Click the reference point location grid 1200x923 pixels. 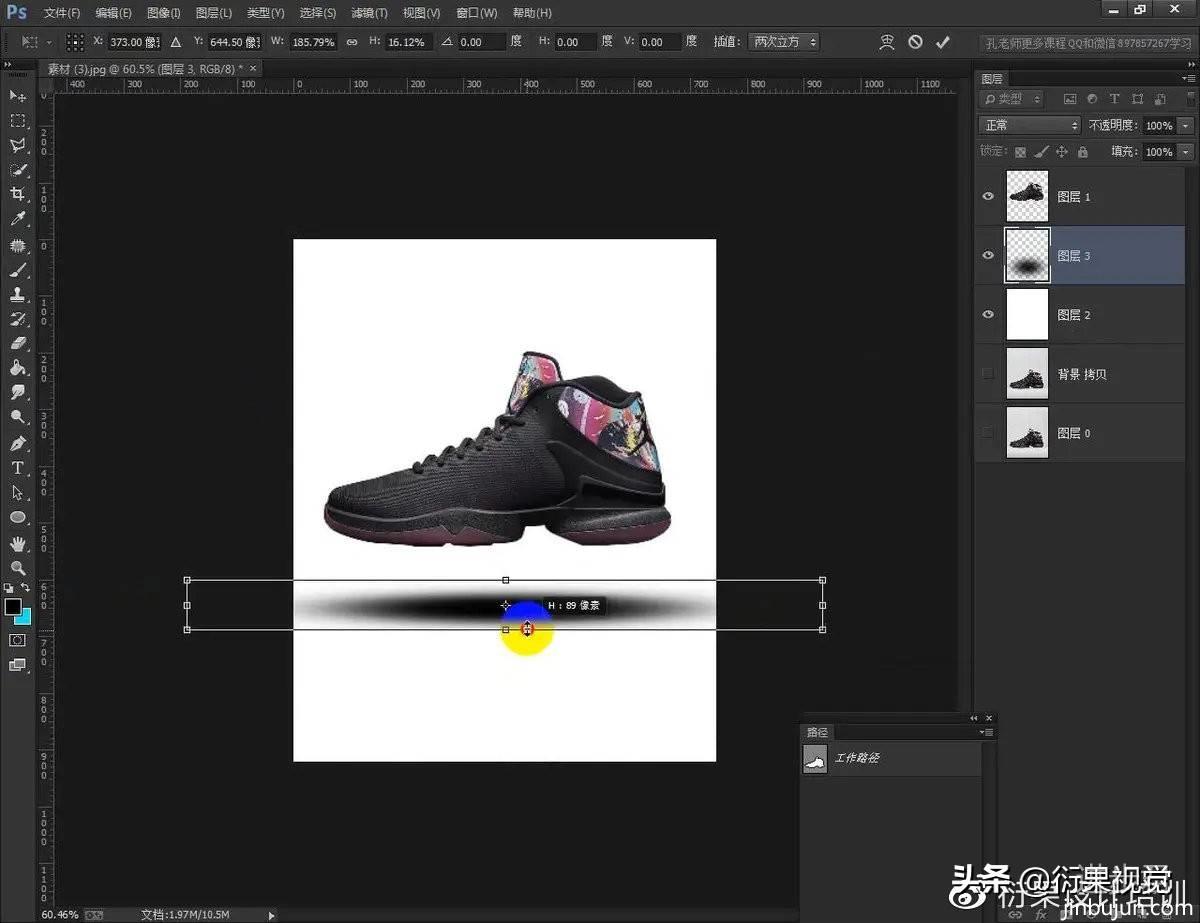[75, 42]
